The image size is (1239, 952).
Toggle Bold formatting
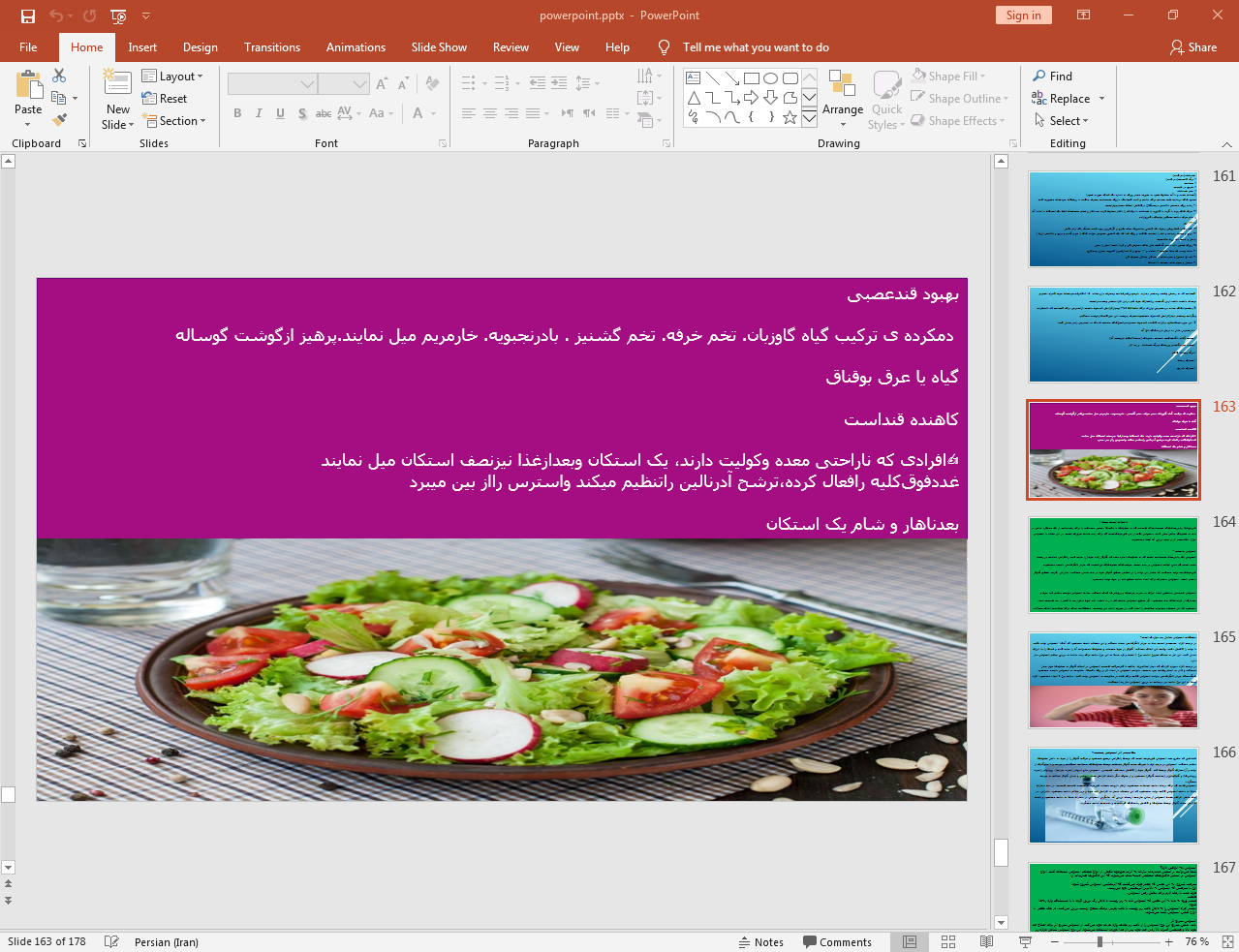click(237, 113)
